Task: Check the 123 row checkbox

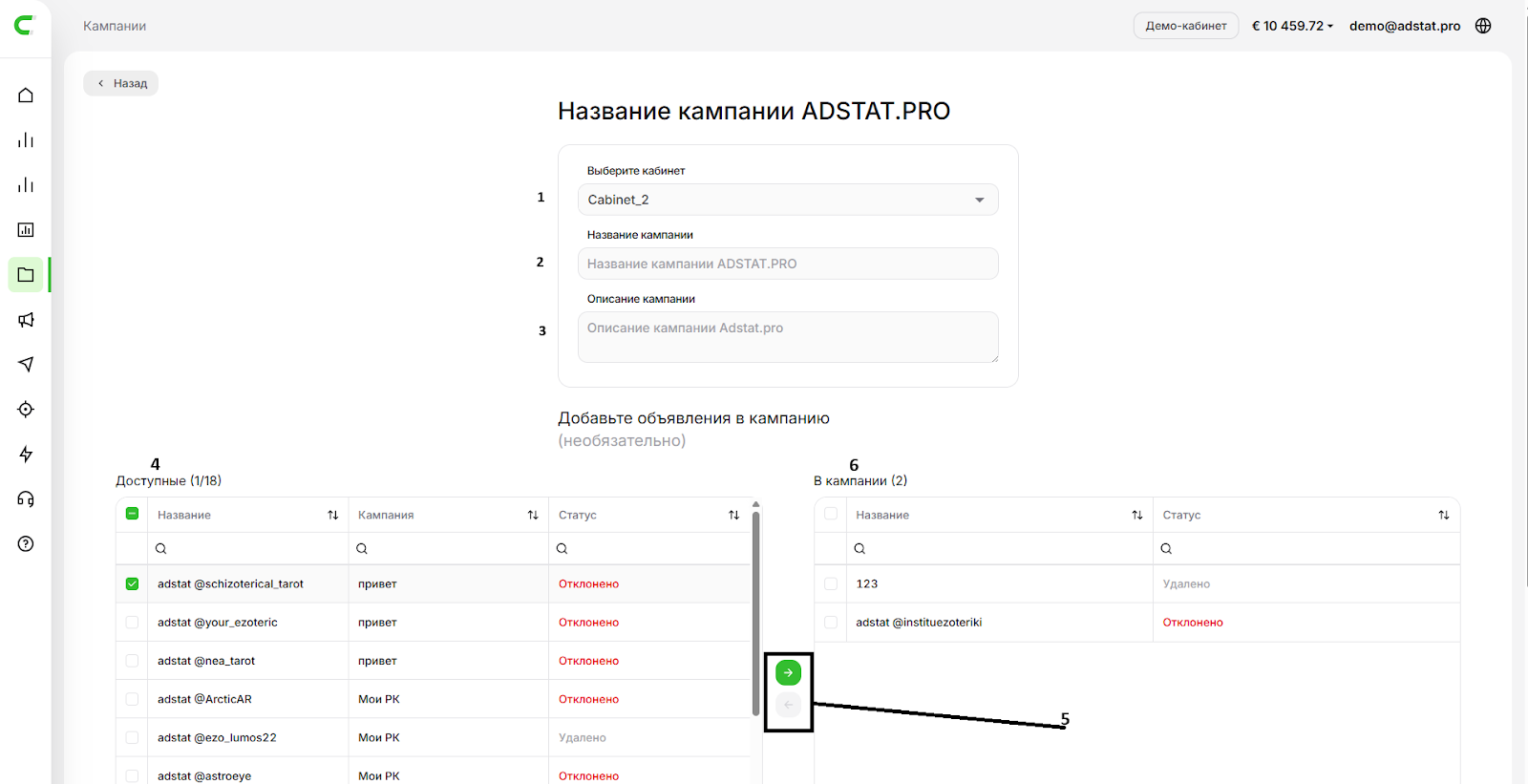Action: tap(831, 583)
